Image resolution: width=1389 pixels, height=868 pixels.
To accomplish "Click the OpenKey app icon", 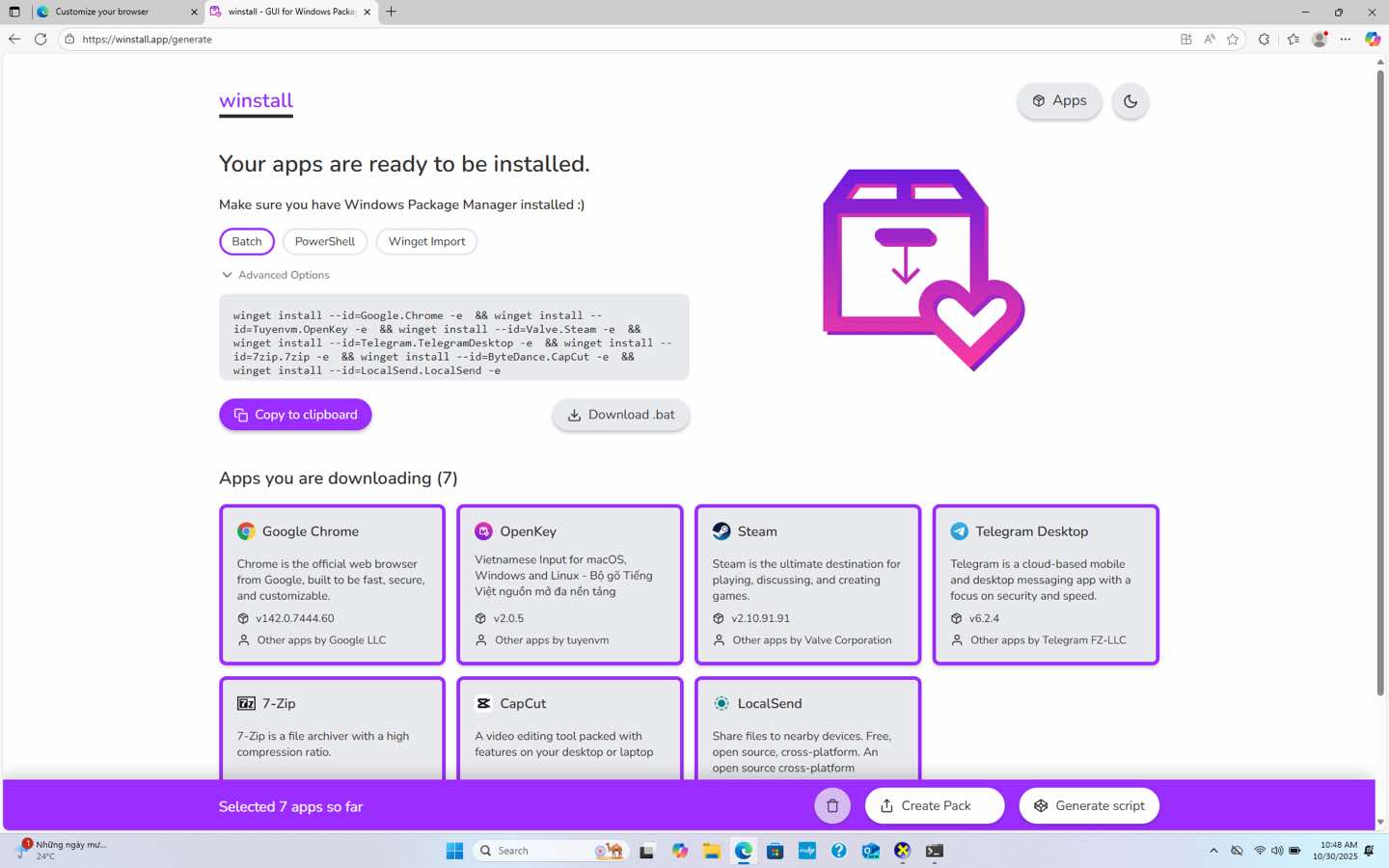I will point(483,531).
